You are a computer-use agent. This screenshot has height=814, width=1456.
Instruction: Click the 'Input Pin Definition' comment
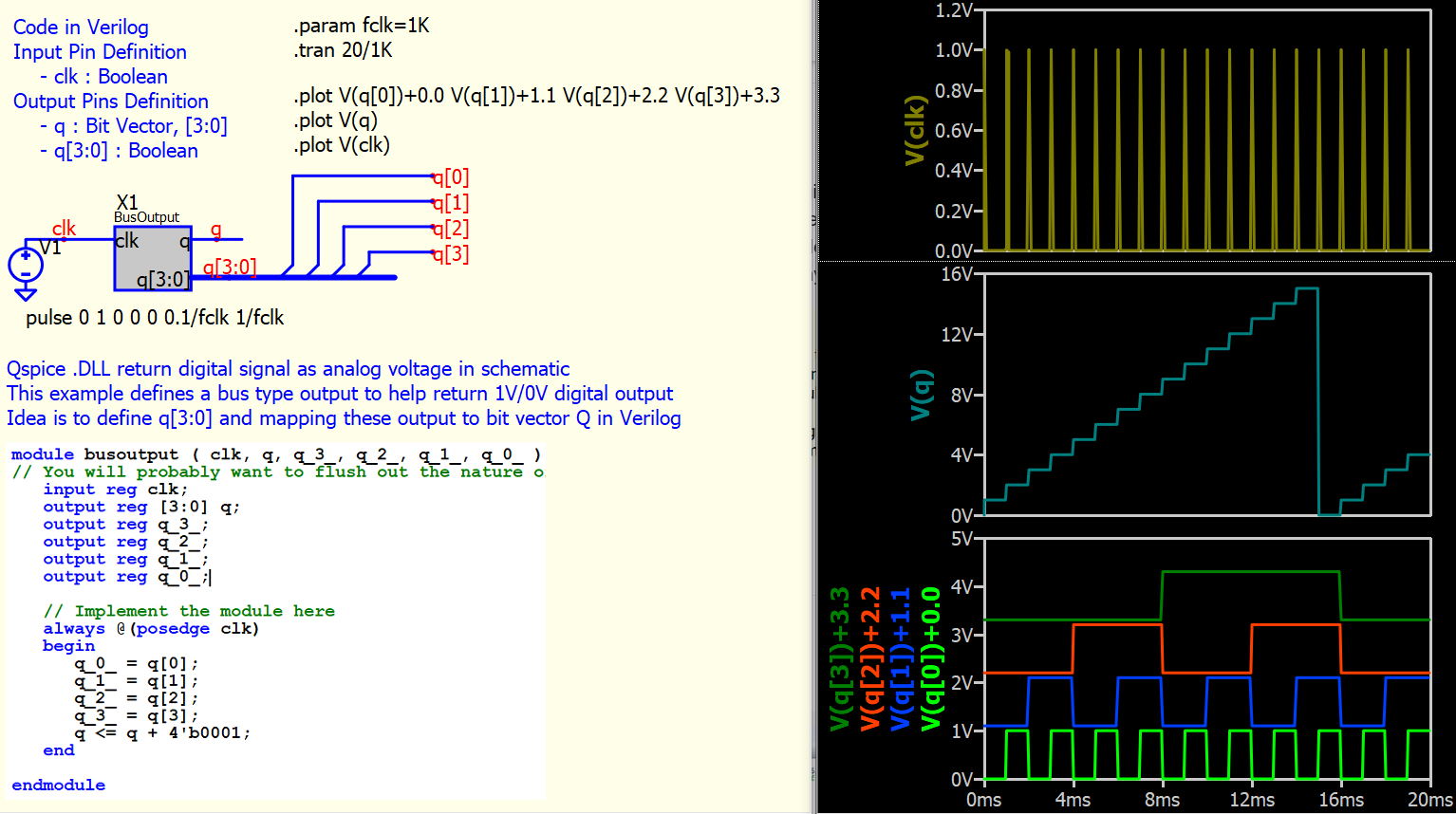tap(100, 52)
